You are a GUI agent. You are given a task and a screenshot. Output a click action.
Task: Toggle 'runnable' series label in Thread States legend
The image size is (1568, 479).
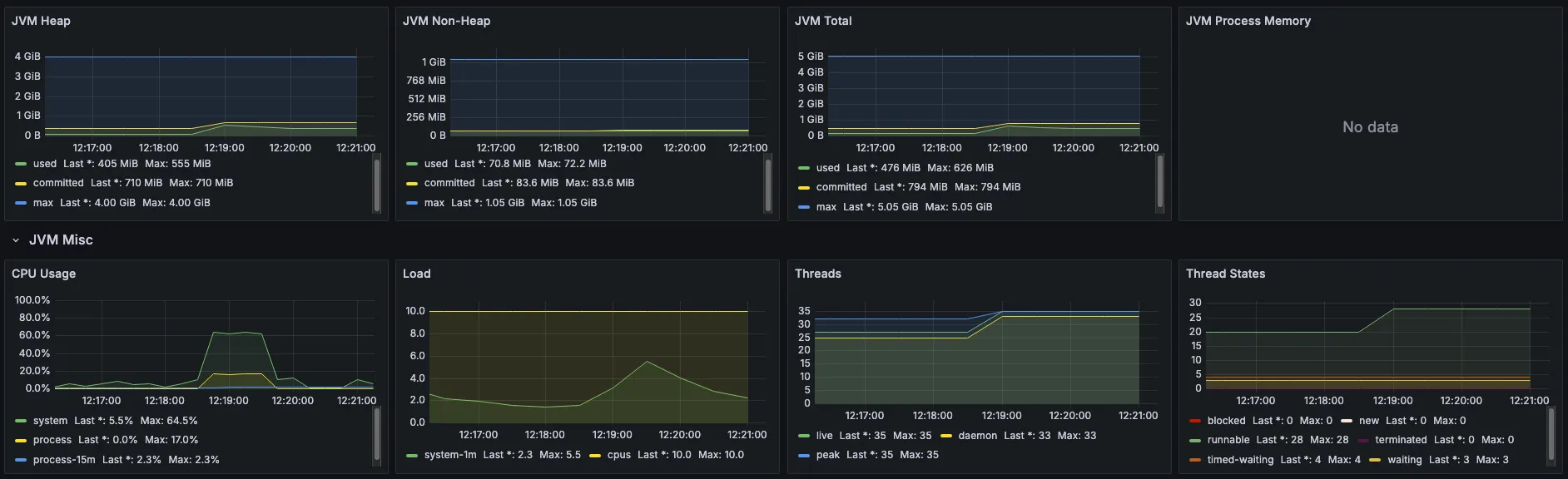pos(1228,440)
